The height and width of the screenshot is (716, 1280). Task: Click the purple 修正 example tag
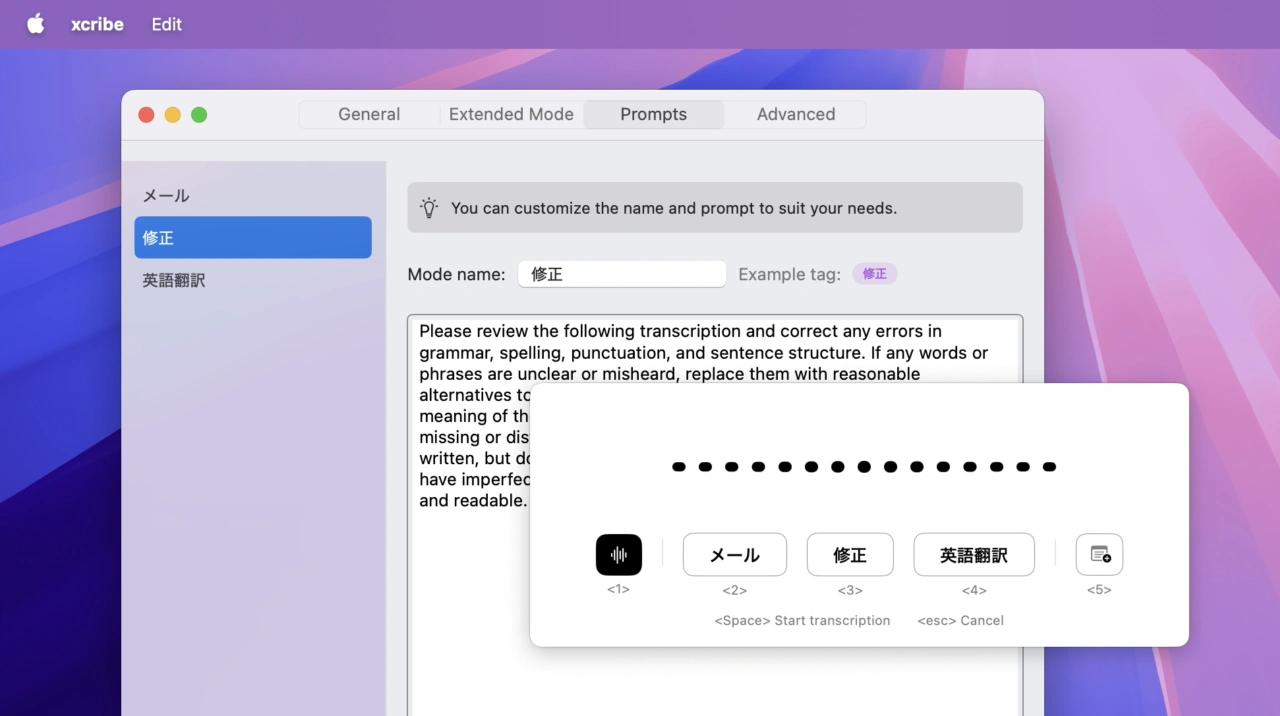874,274
